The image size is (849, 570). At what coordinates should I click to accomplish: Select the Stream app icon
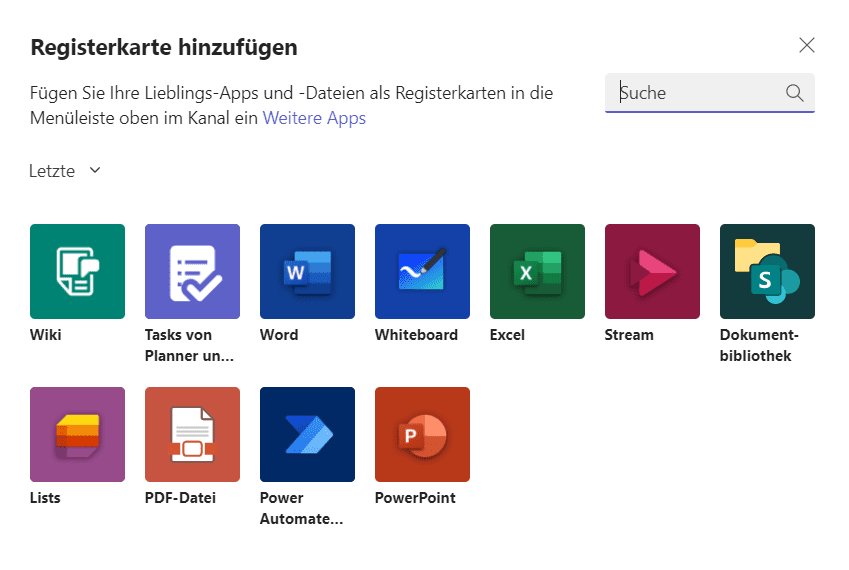652,271
